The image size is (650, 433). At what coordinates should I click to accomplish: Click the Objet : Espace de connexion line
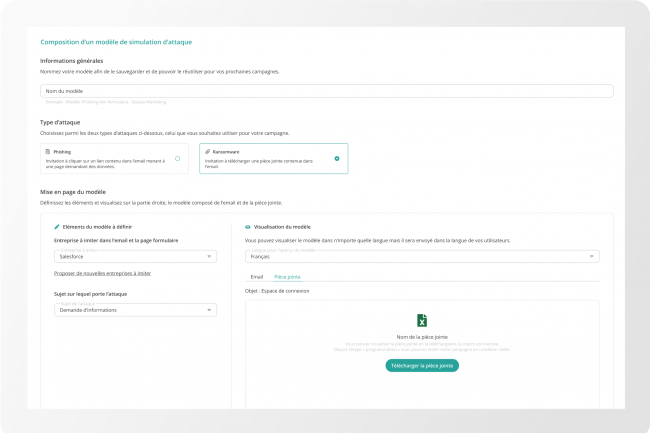(x=277, y=291)
